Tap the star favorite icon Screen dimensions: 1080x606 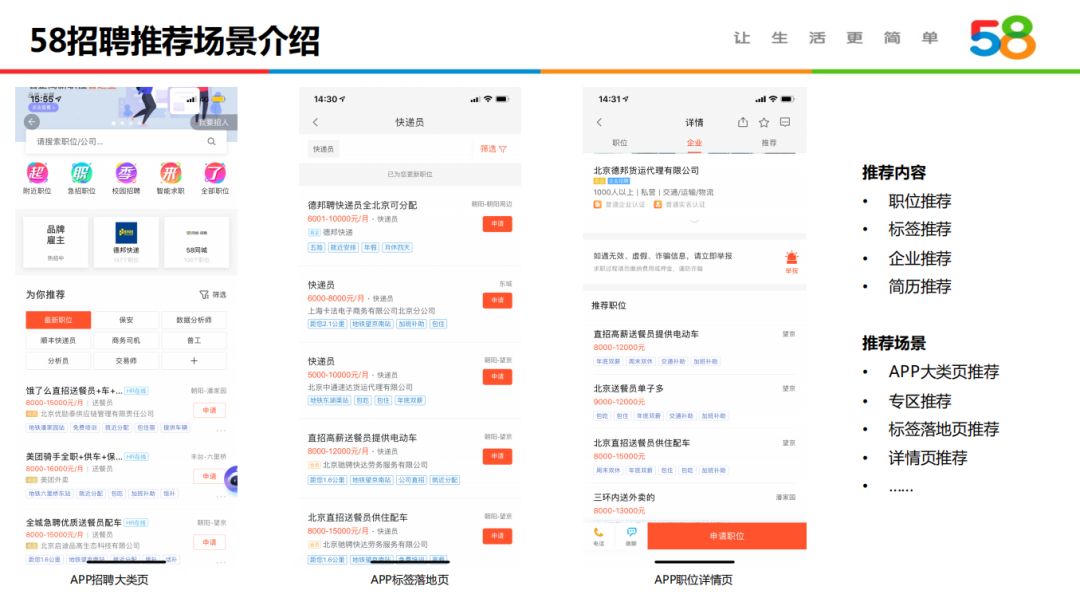click(764, 123)
